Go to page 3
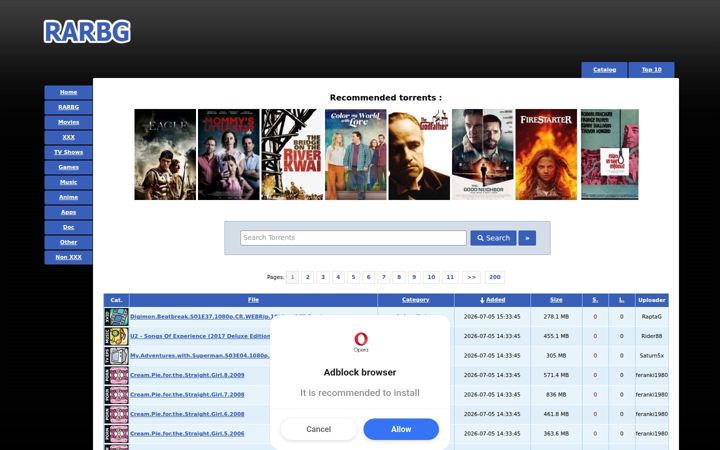Viewport: 720px width, 450px height. click(323, 277)
